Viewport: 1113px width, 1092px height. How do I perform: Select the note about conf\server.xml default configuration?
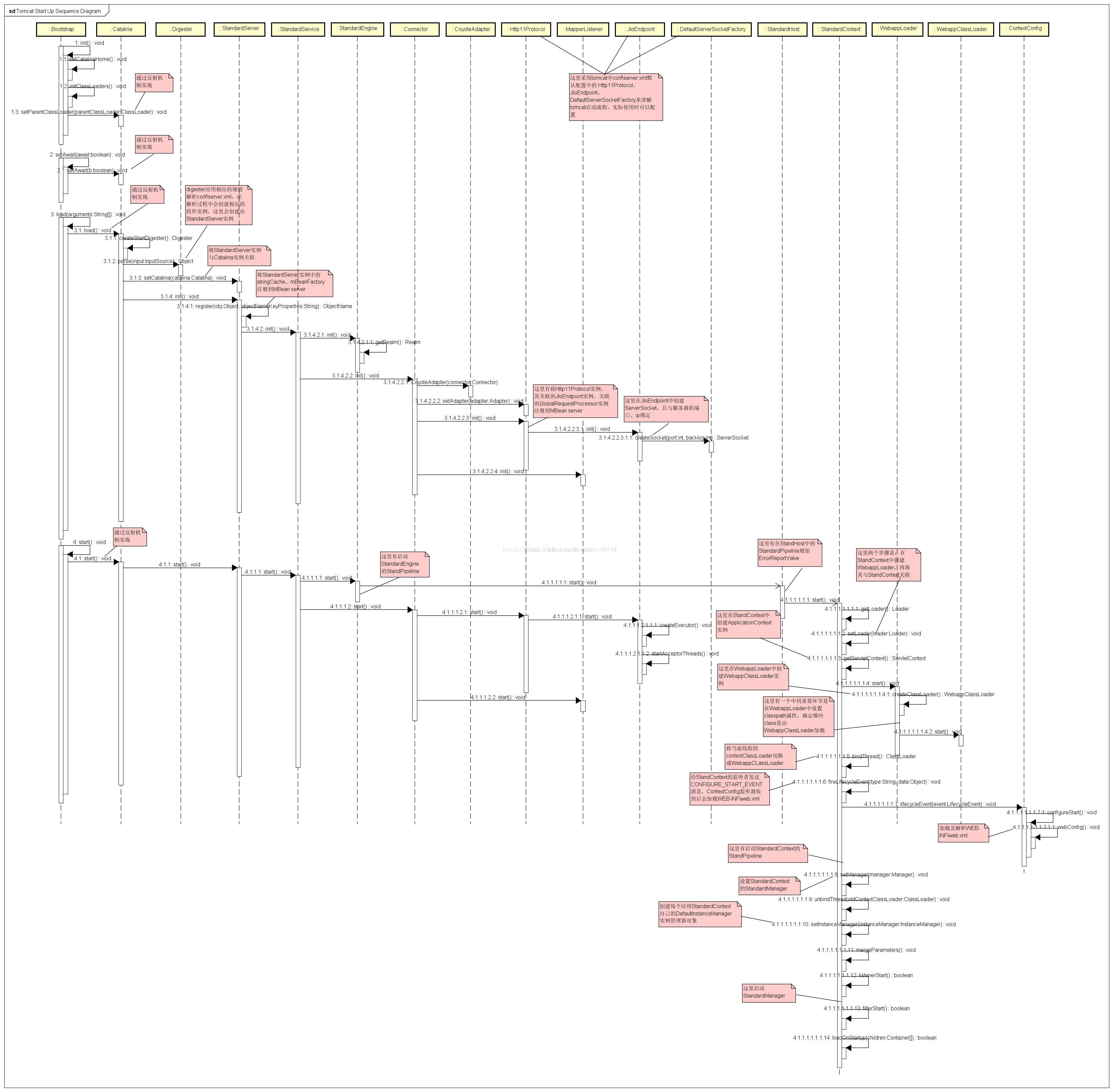616,97
